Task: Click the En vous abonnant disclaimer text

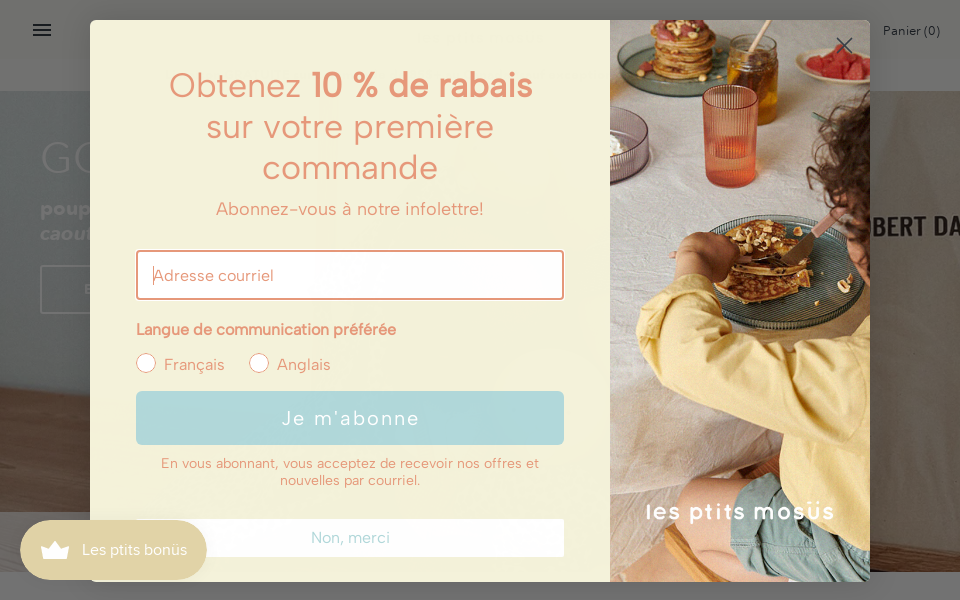Action: click(350, 471)
